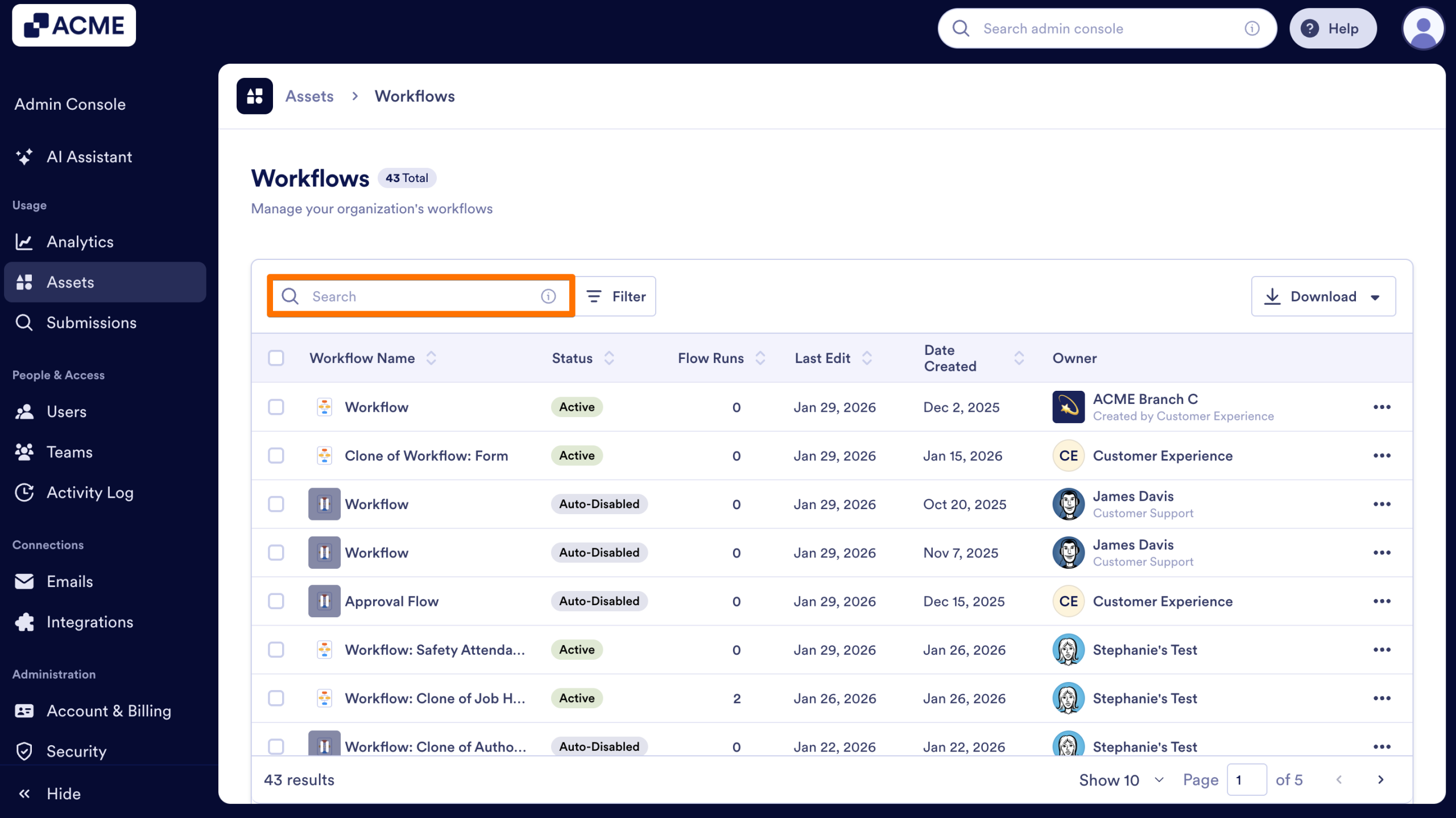Go to the next results page
Viewport: 1456px width, 818px height.
(1381, 779)
